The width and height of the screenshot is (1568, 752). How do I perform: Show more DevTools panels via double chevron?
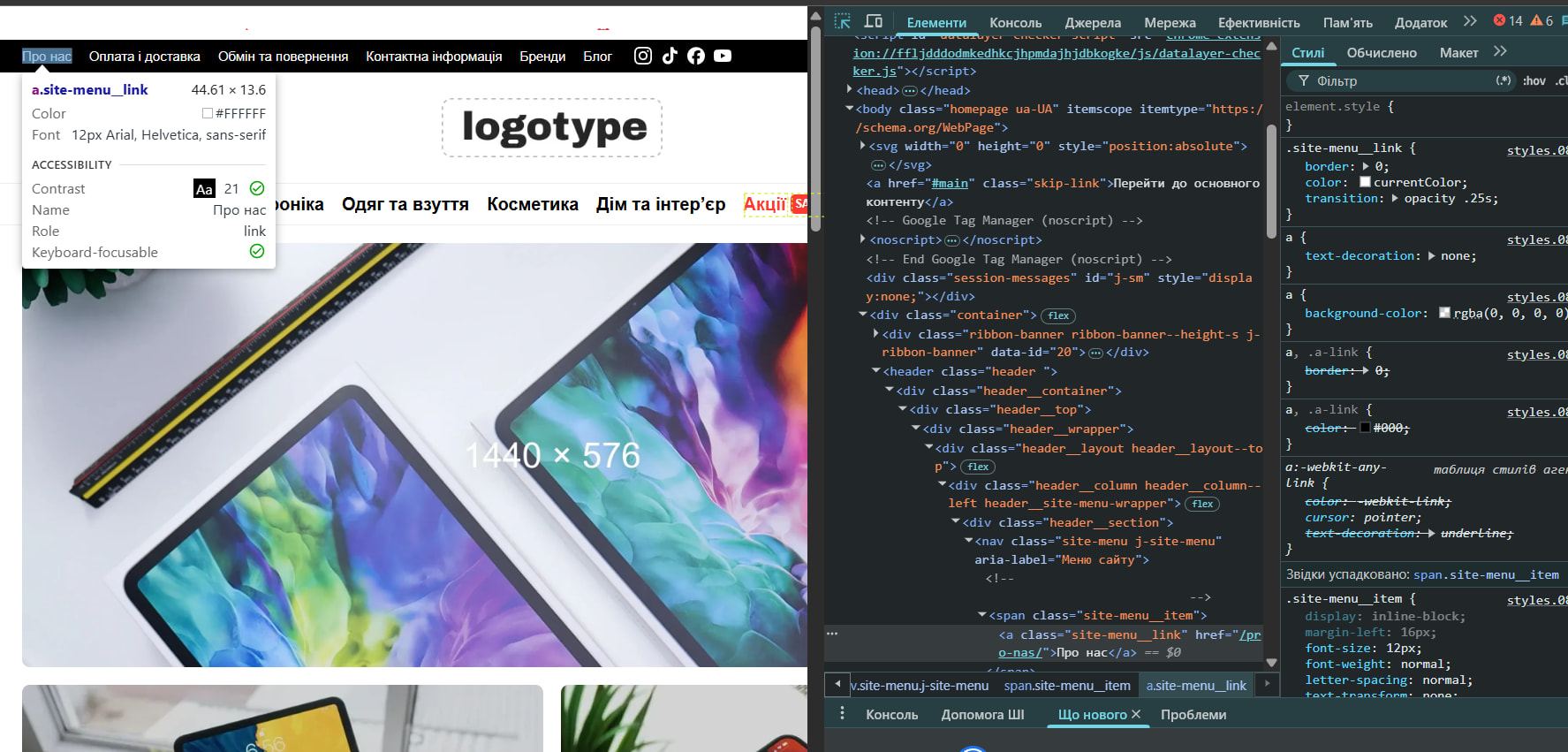[x=1470, y=21]
